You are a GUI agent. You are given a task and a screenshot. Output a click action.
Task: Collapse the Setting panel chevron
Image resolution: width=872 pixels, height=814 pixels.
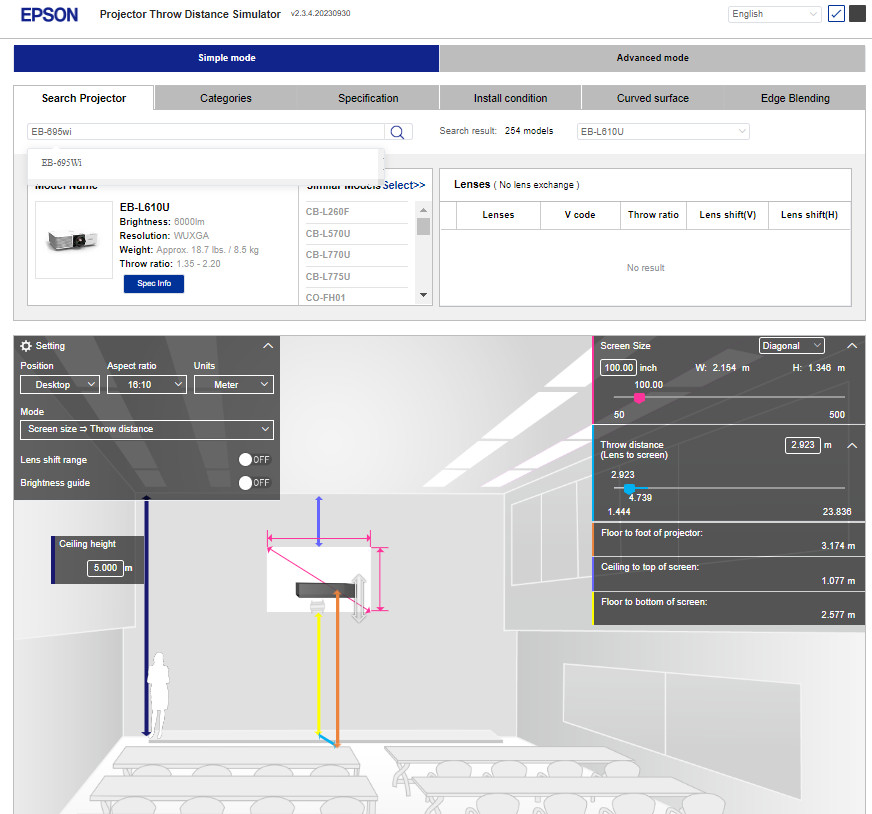[x=267, y=346]
